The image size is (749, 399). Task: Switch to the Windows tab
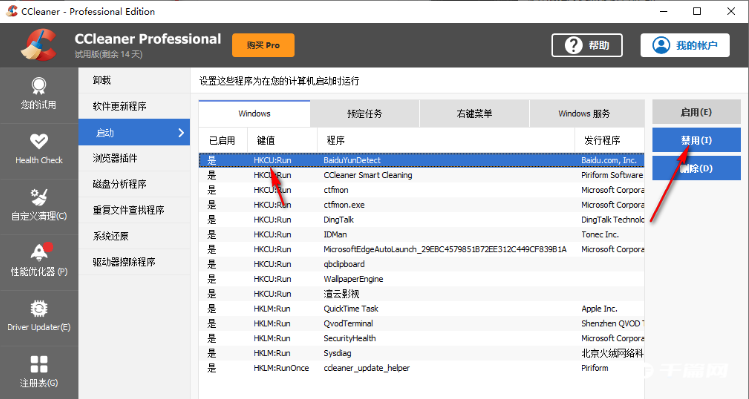click(254, 114)
